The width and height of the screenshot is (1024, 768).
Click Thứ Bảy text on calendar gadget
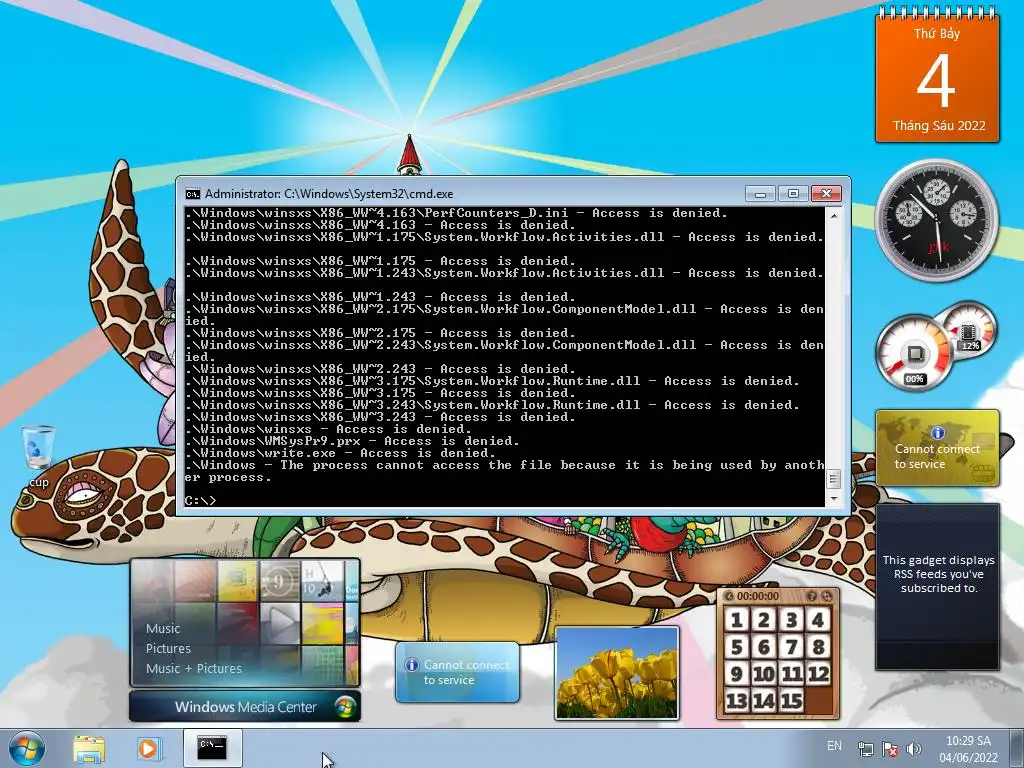[936, 33]
